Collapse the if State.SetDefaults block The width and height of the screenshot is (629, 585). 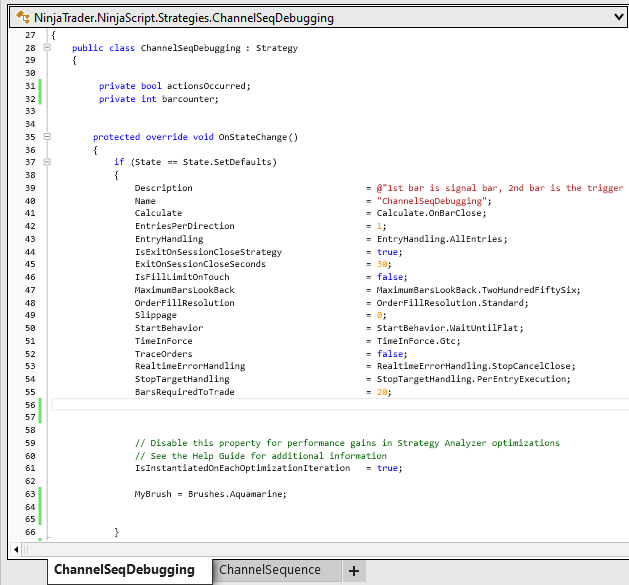47,162
